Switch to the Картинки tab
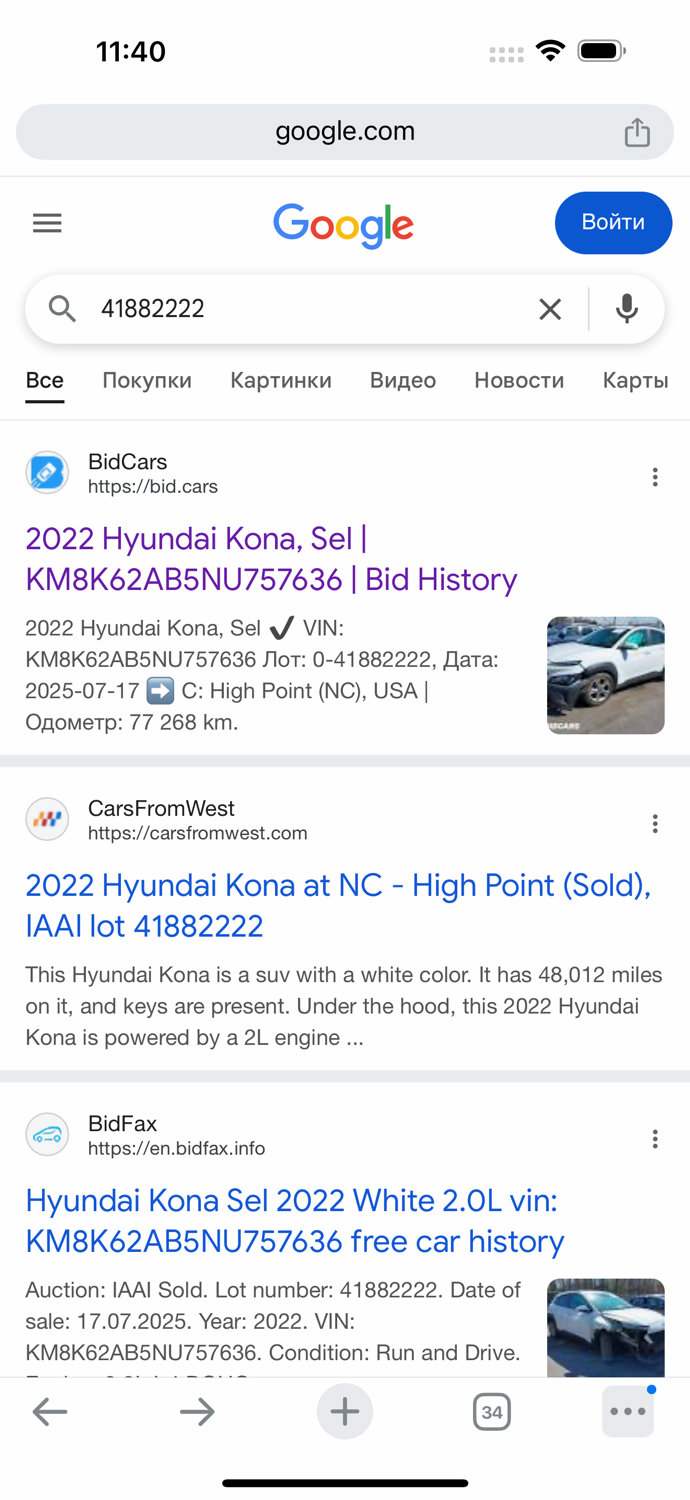 point(281,380)
